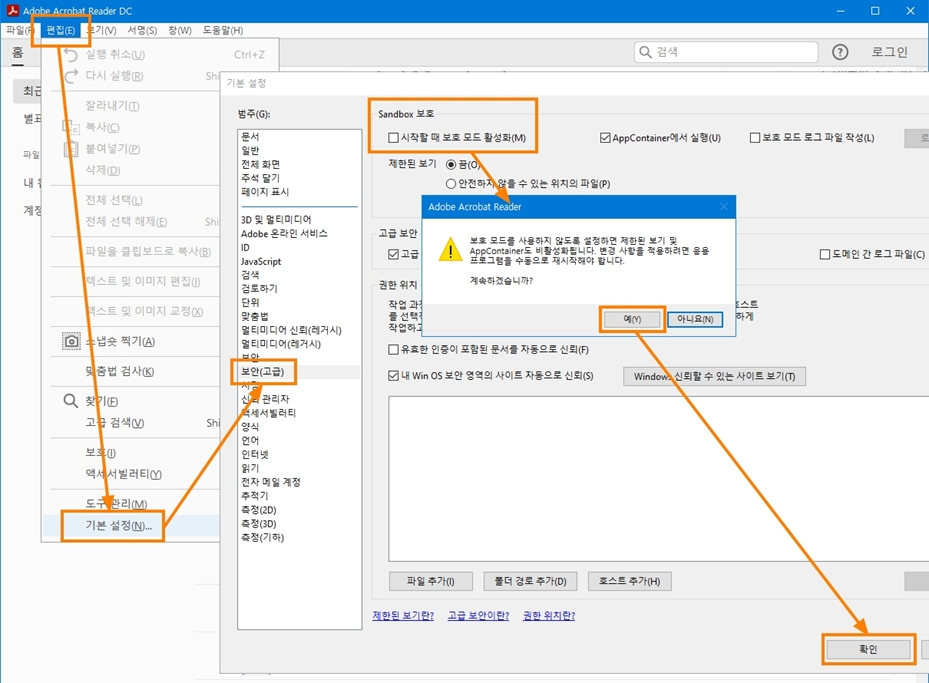Click the undo arrow icon beside 실행 취소
929x683 pixels.
(71, 54)
